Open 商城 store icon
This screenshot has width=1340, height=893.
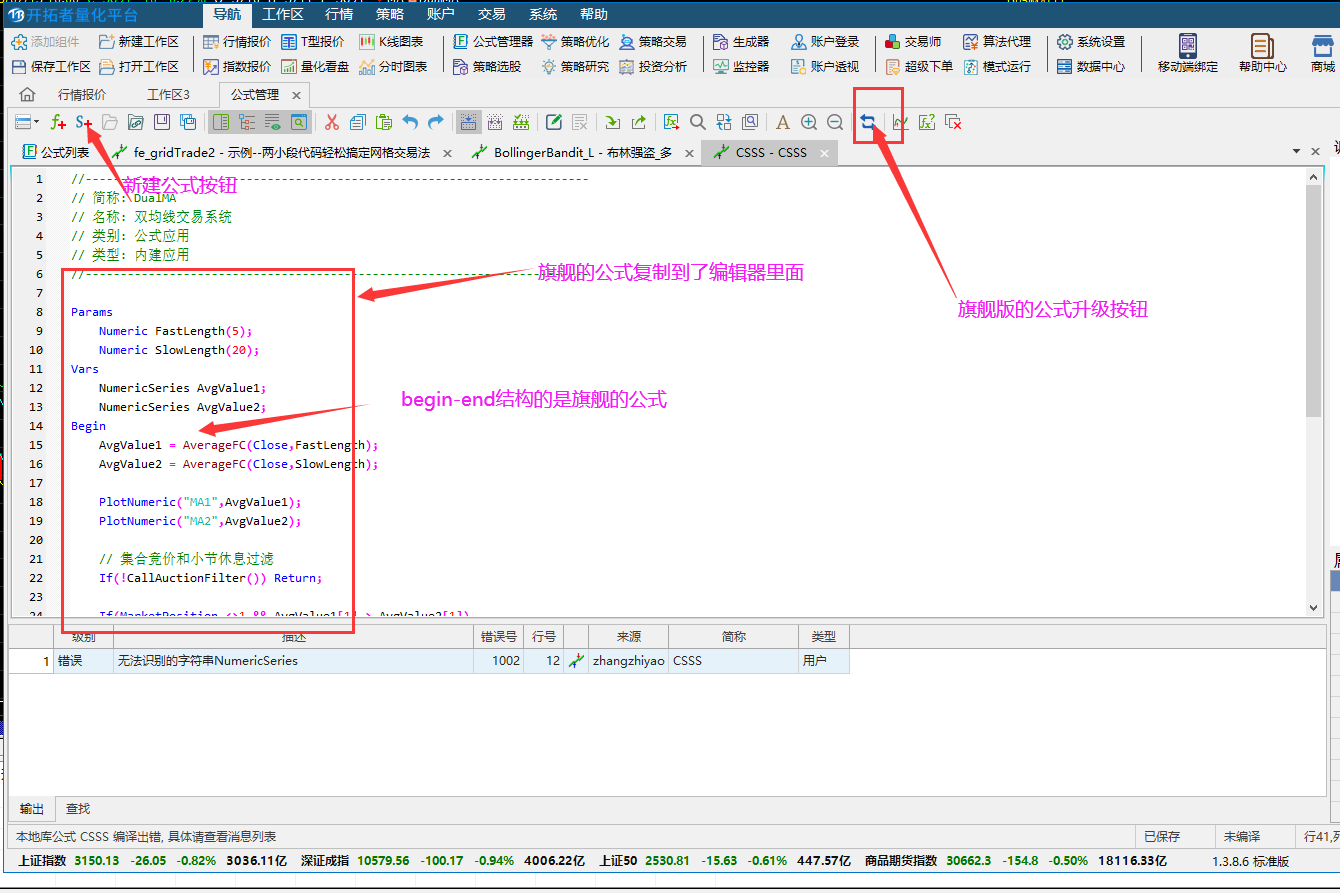click(1322, 54)
